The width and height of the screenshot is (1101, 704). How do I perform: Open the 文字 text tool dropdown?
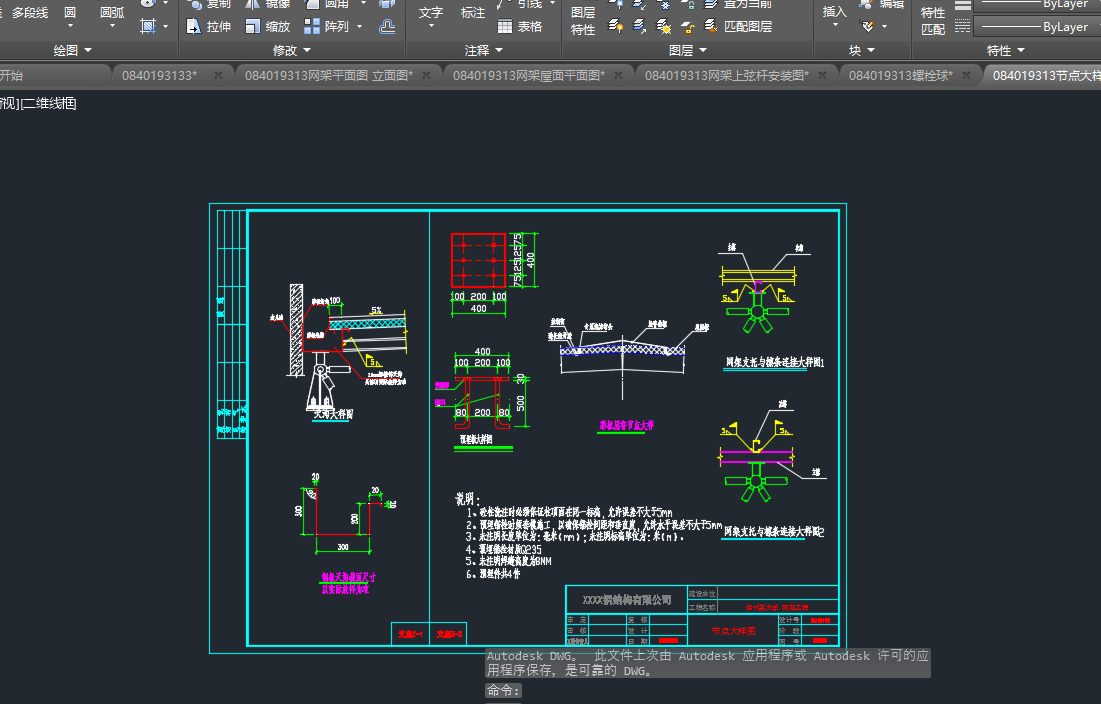tap(430, 27)
